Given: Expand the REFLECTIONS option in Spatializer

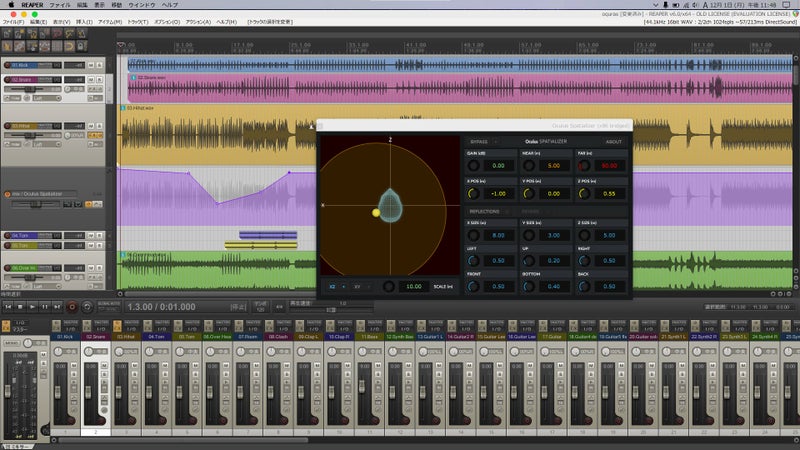Looking at the screenshot, I should pyautogui.click(x=485, y=211).
